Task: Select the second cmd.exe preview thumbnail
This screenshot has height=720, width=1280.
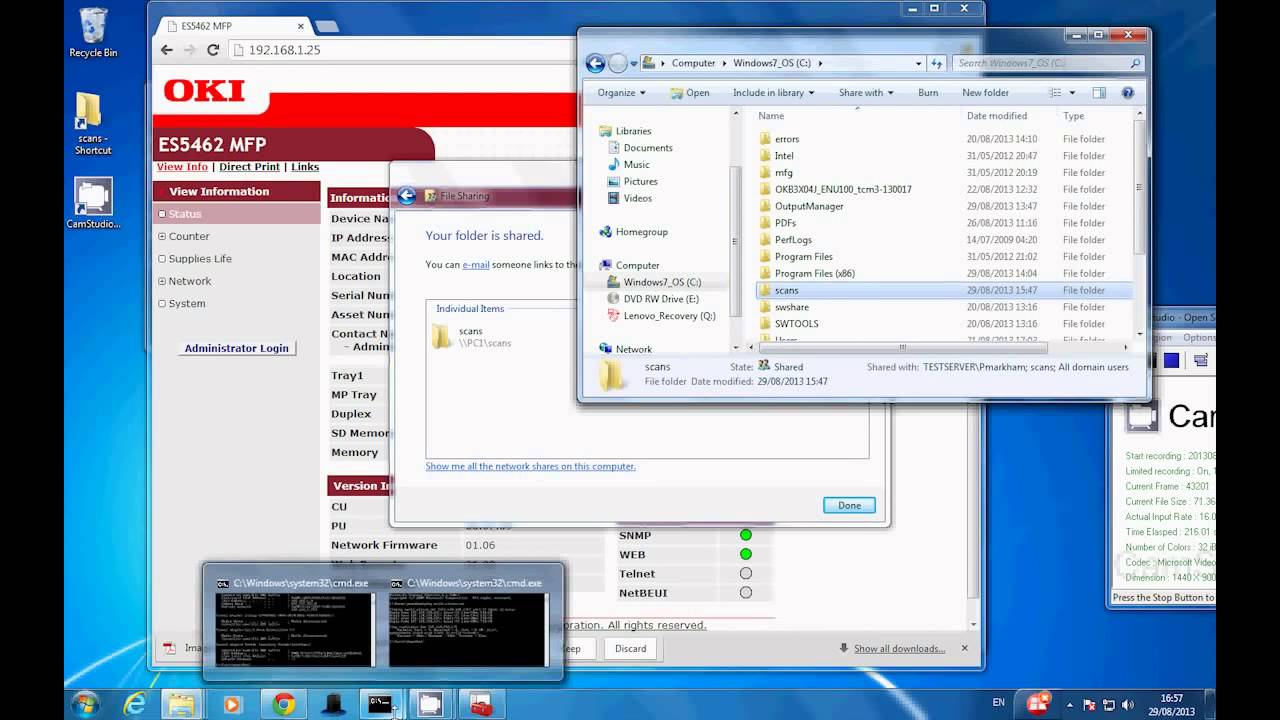Action: click(468, 622)
